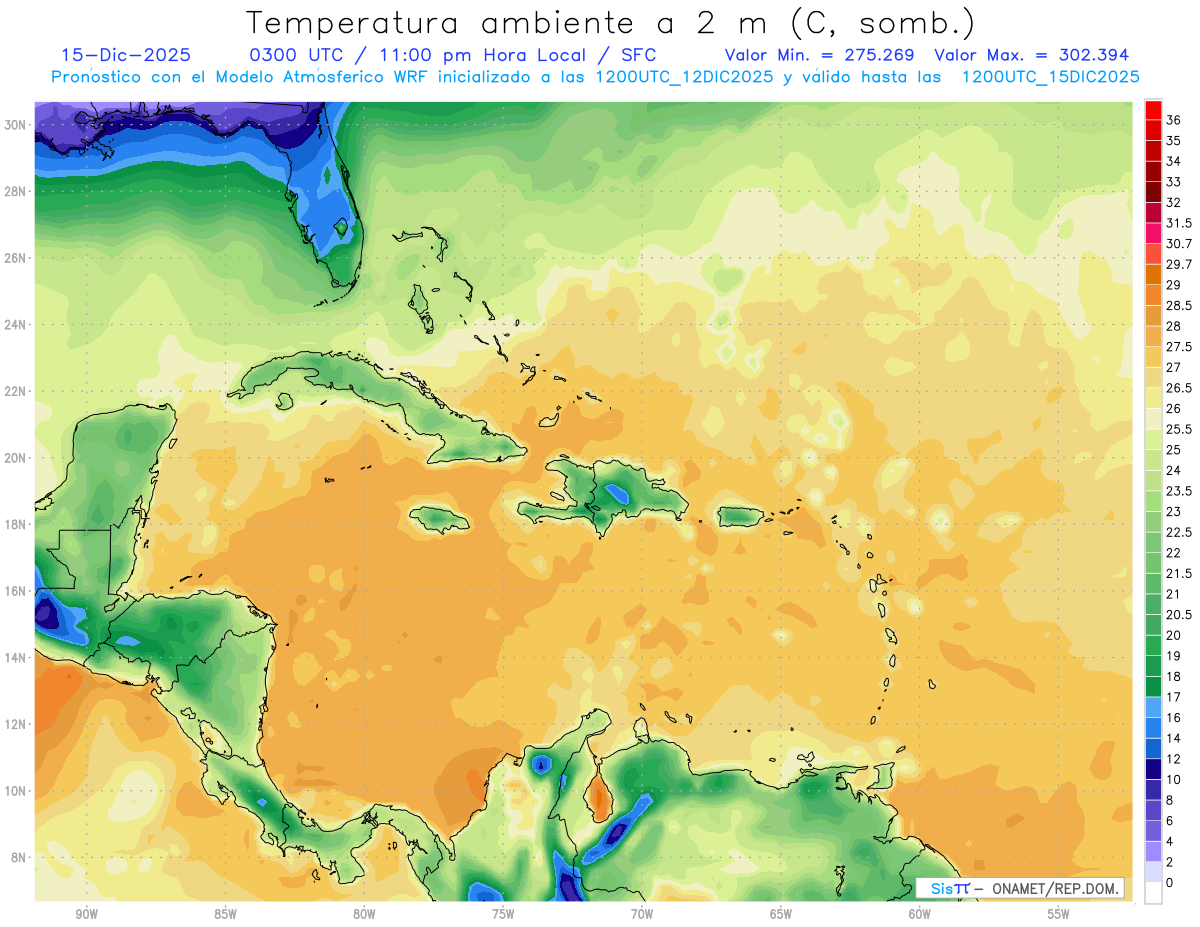This screenshot has width=1200, height=927.
Task: Select legend value '35'
Action: coord(1173,141)
